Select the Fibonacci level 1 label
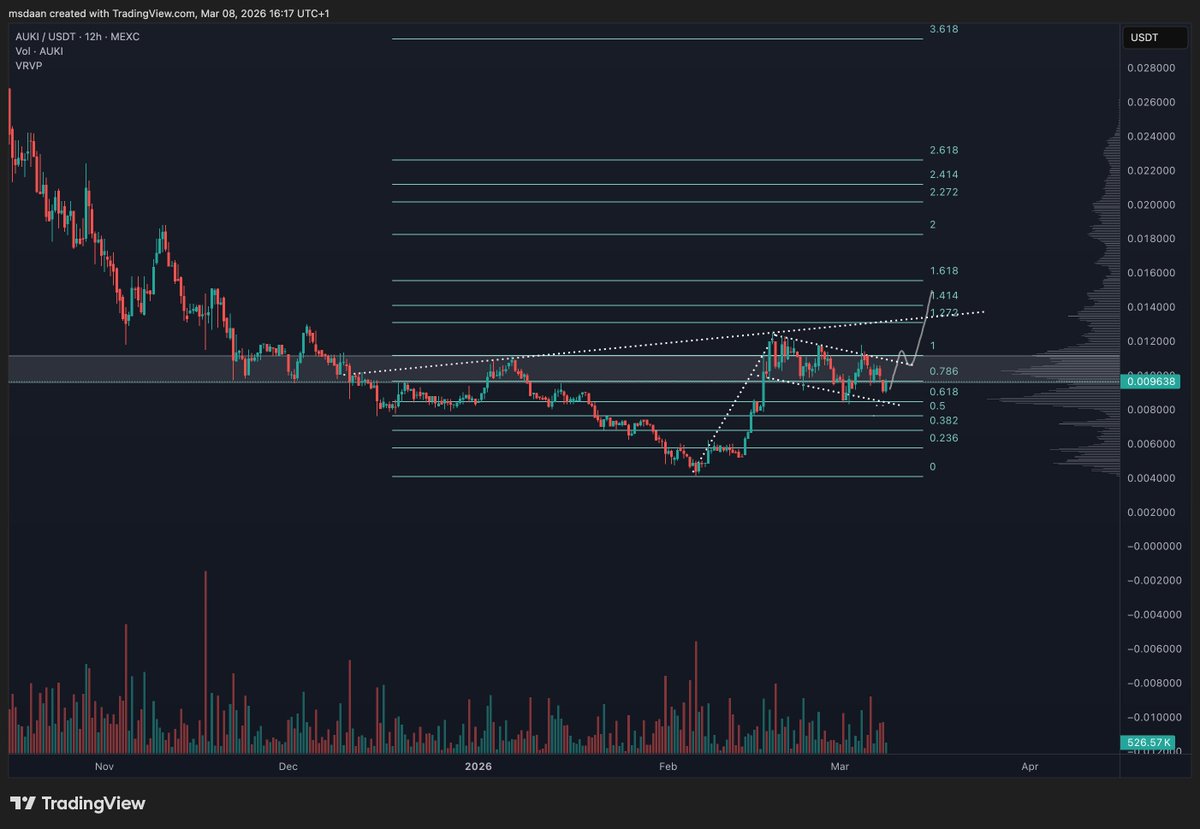The width and height of the screenshot is (1200, 829). [x=933, y=346]
